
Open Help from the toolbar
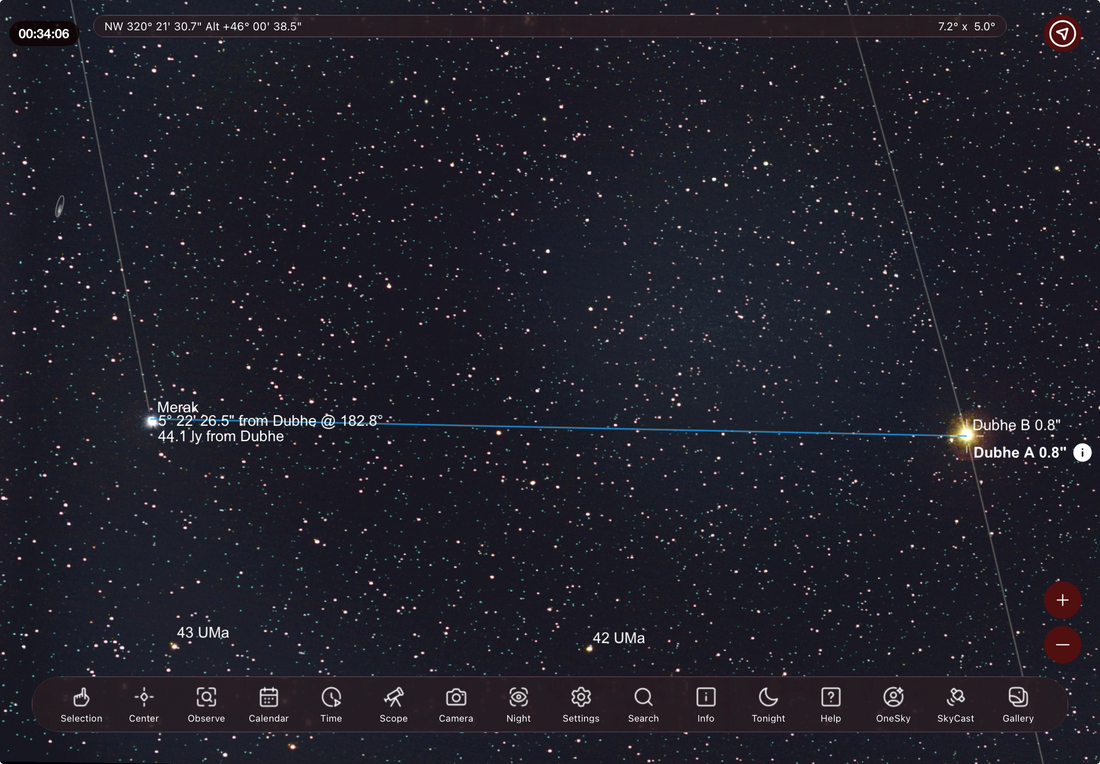[831, 704]
